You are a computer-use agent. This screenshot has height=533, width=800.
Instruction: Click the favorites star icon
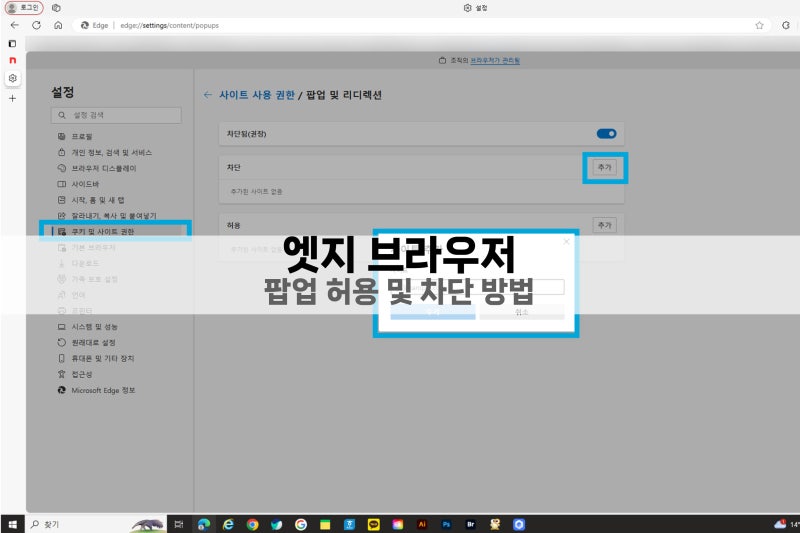tap(759, 26)
